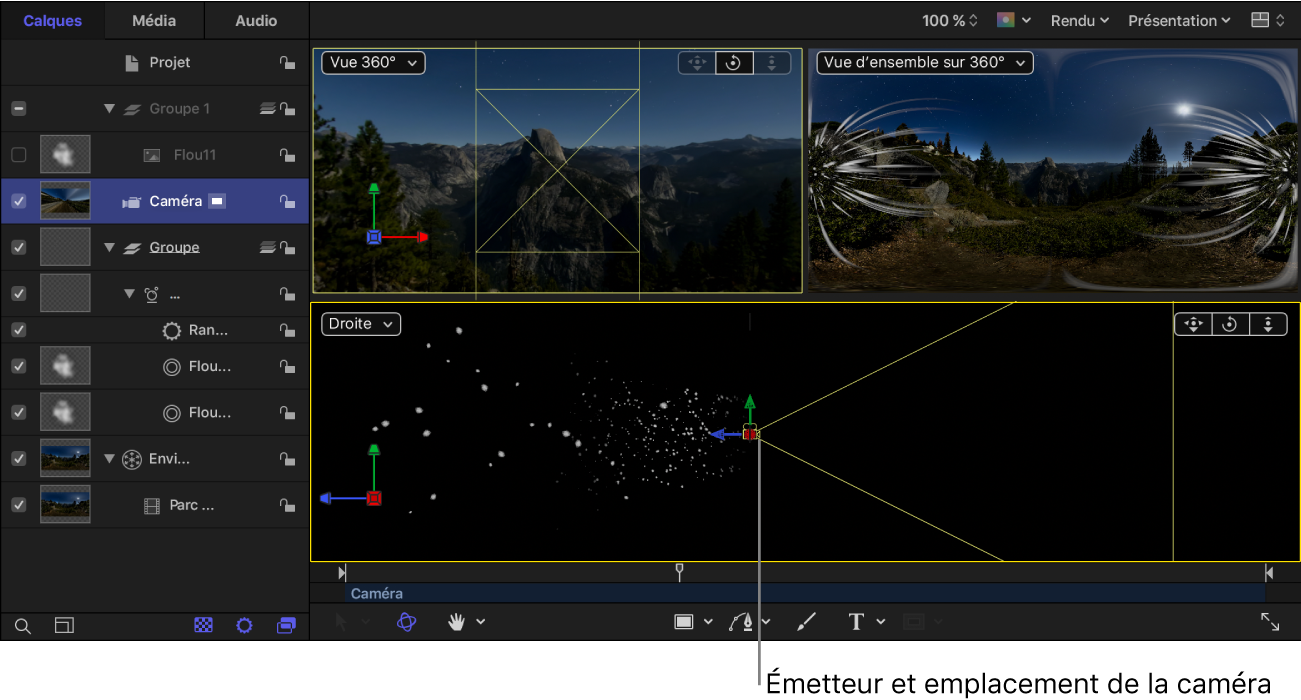
Task: Select the Parc ... layer row
Action: [155, 505]
